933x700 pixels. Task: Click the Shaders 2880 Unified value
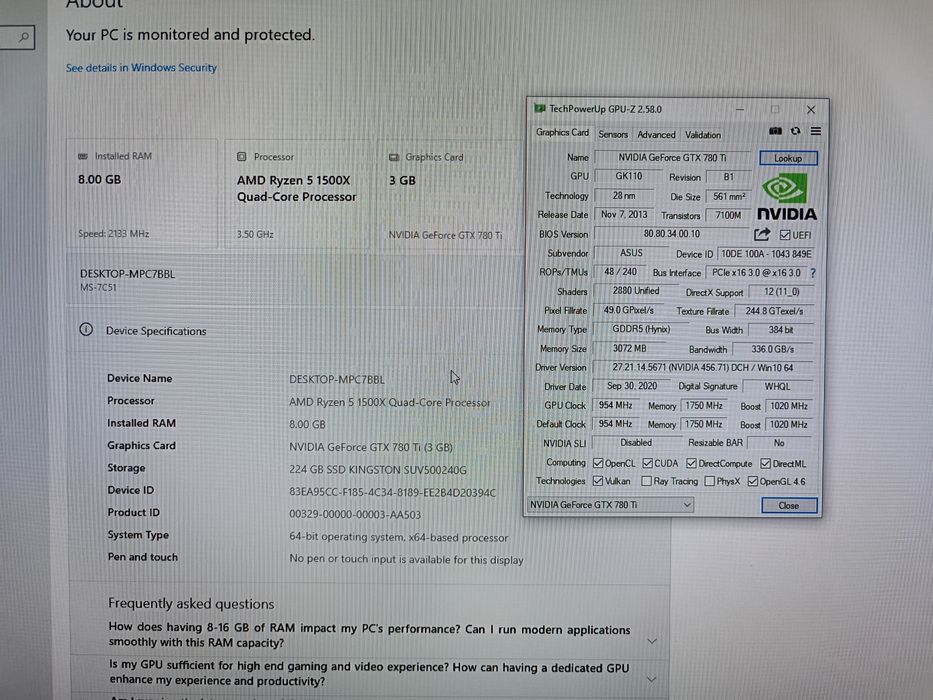[635, 290]
